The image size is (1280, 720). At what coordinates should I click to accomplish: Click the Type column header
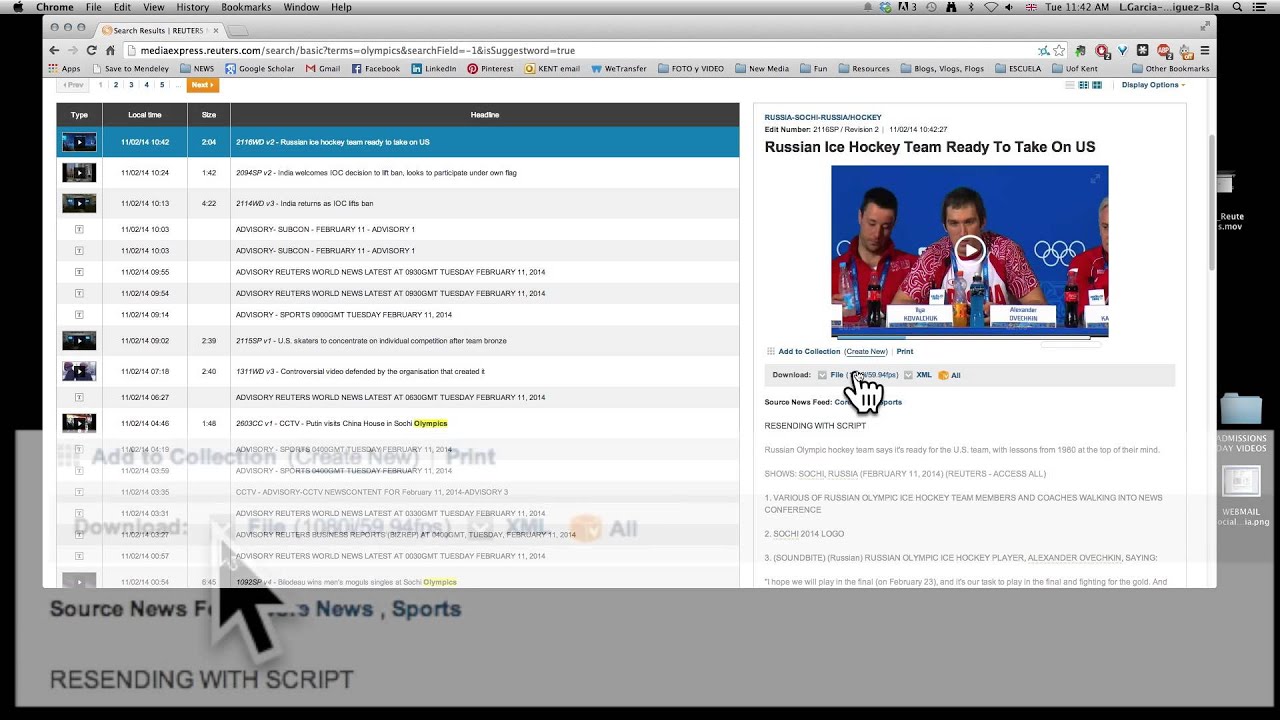pos(79,115)
